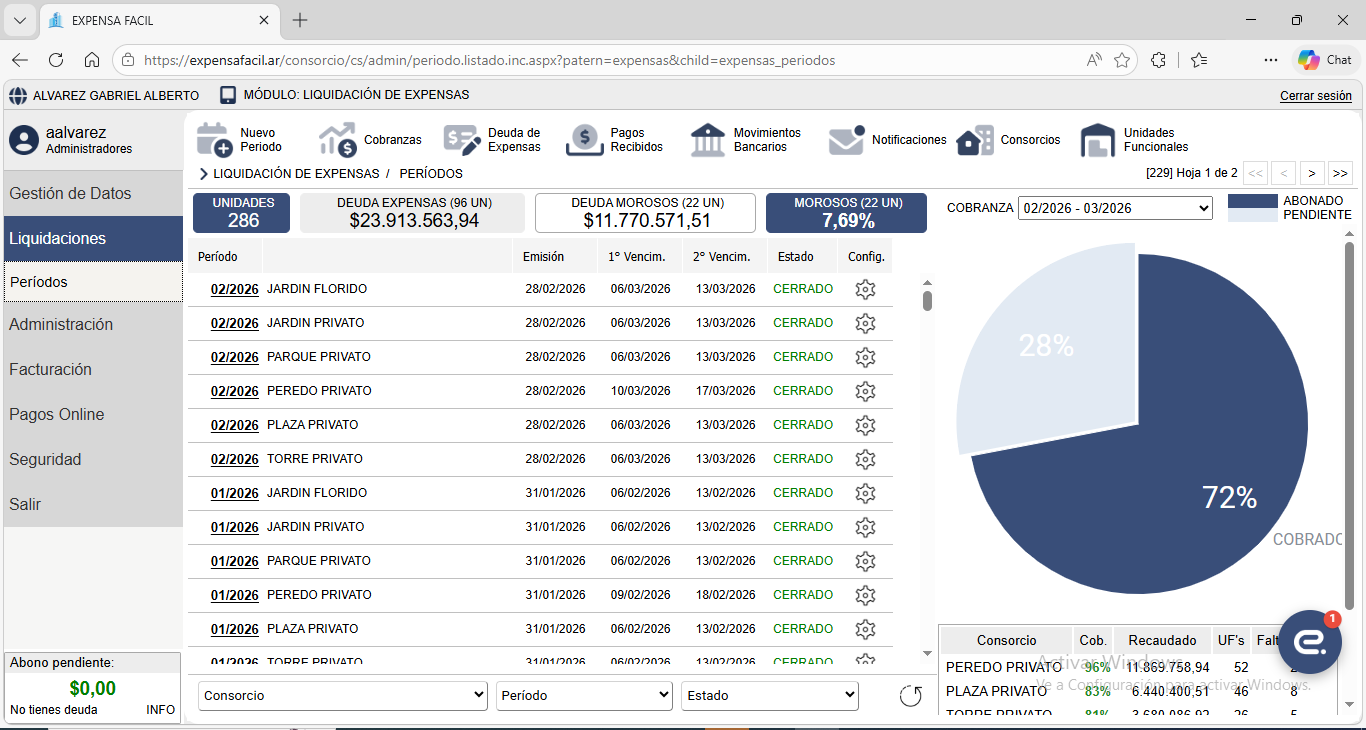Open Unidades Funcionales icon
This screenshot has width=1366, height=730.
tap(1098, 140)
